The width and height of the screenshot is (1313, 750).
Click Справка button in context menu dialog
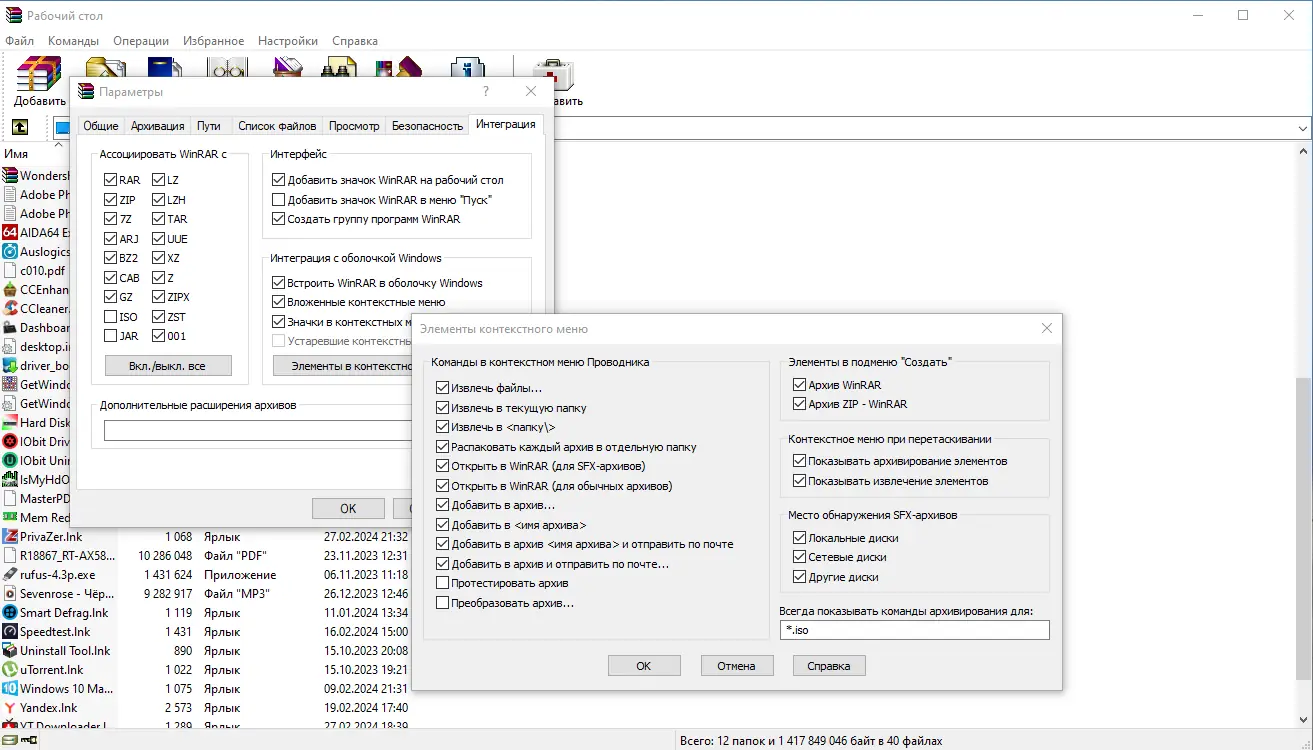[x=829, y=666]
